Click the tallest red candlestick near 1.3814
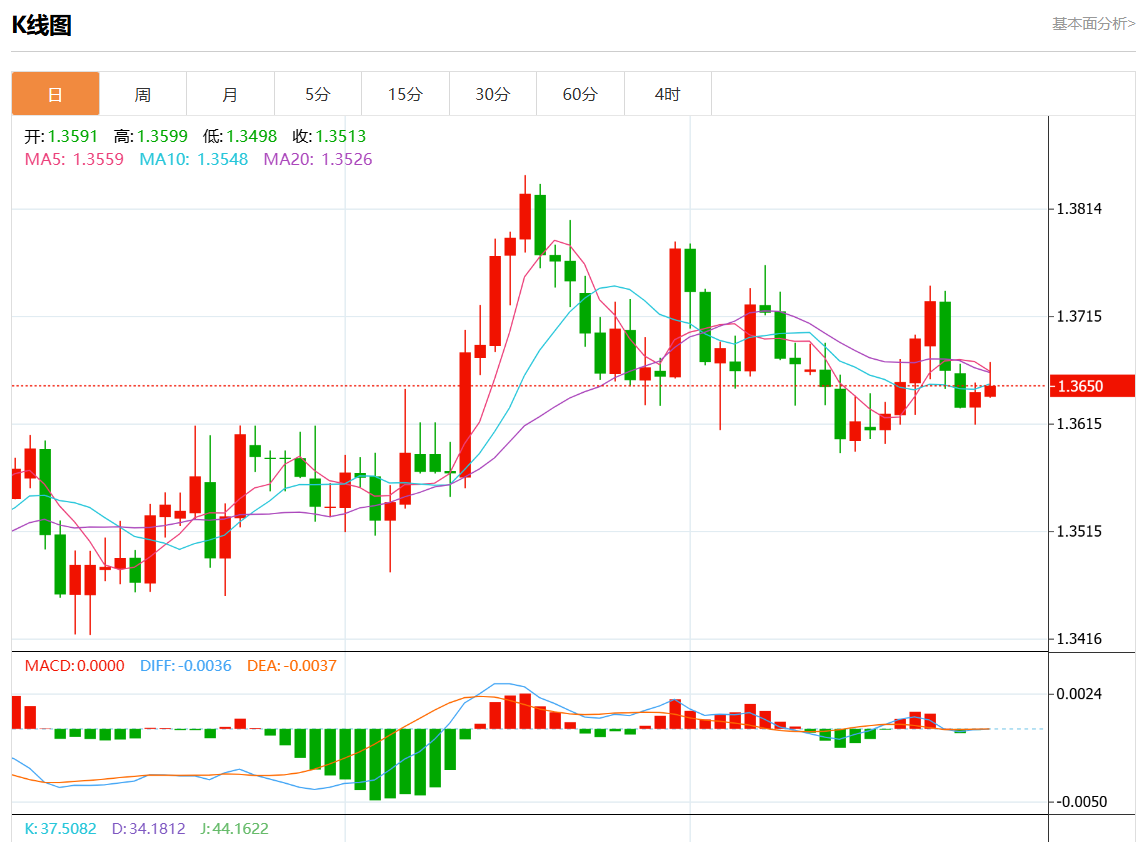This screenshot has width=1148, height=842. 525,216
